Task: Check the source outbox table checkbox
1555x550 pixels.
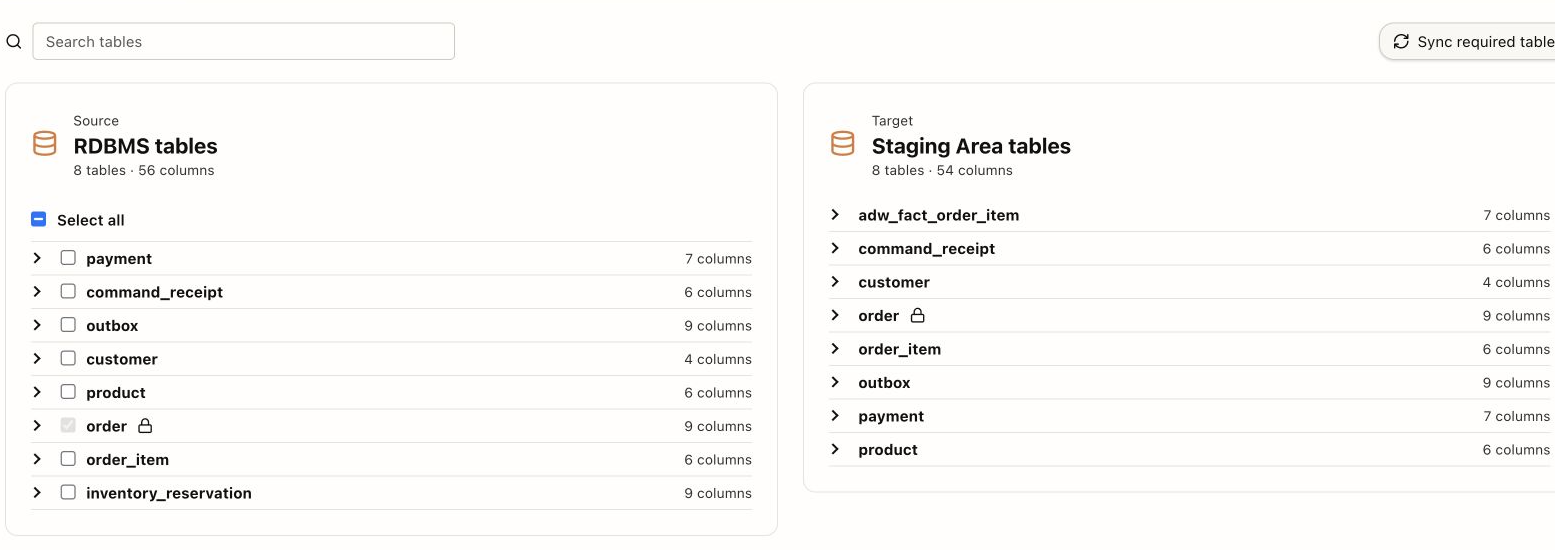Action: pyautogui.click(x=68, y=325)
